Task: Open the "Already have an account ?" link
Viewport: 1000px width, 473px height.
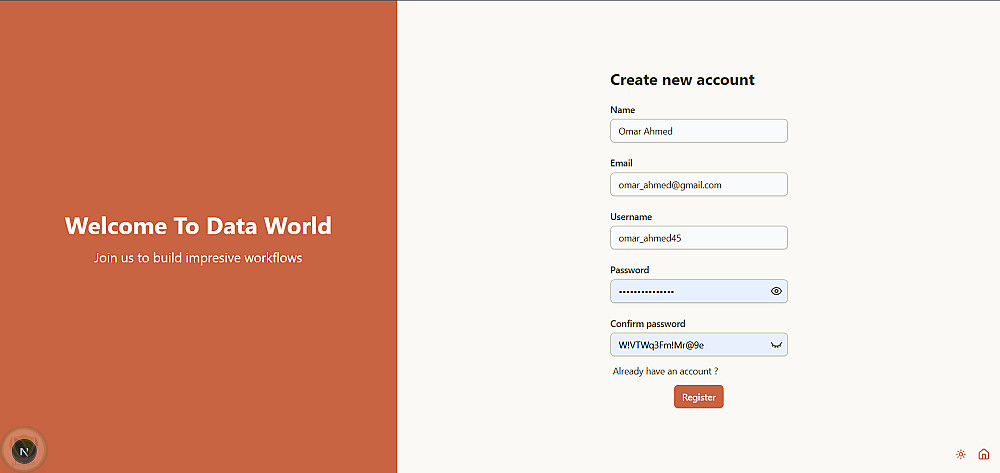Action: click(x=665, y=371)
